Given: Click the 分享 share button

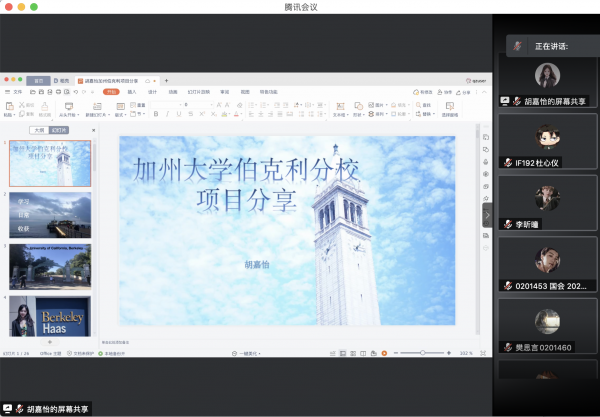Looking at the screenshot, I should tap(465, 91).
